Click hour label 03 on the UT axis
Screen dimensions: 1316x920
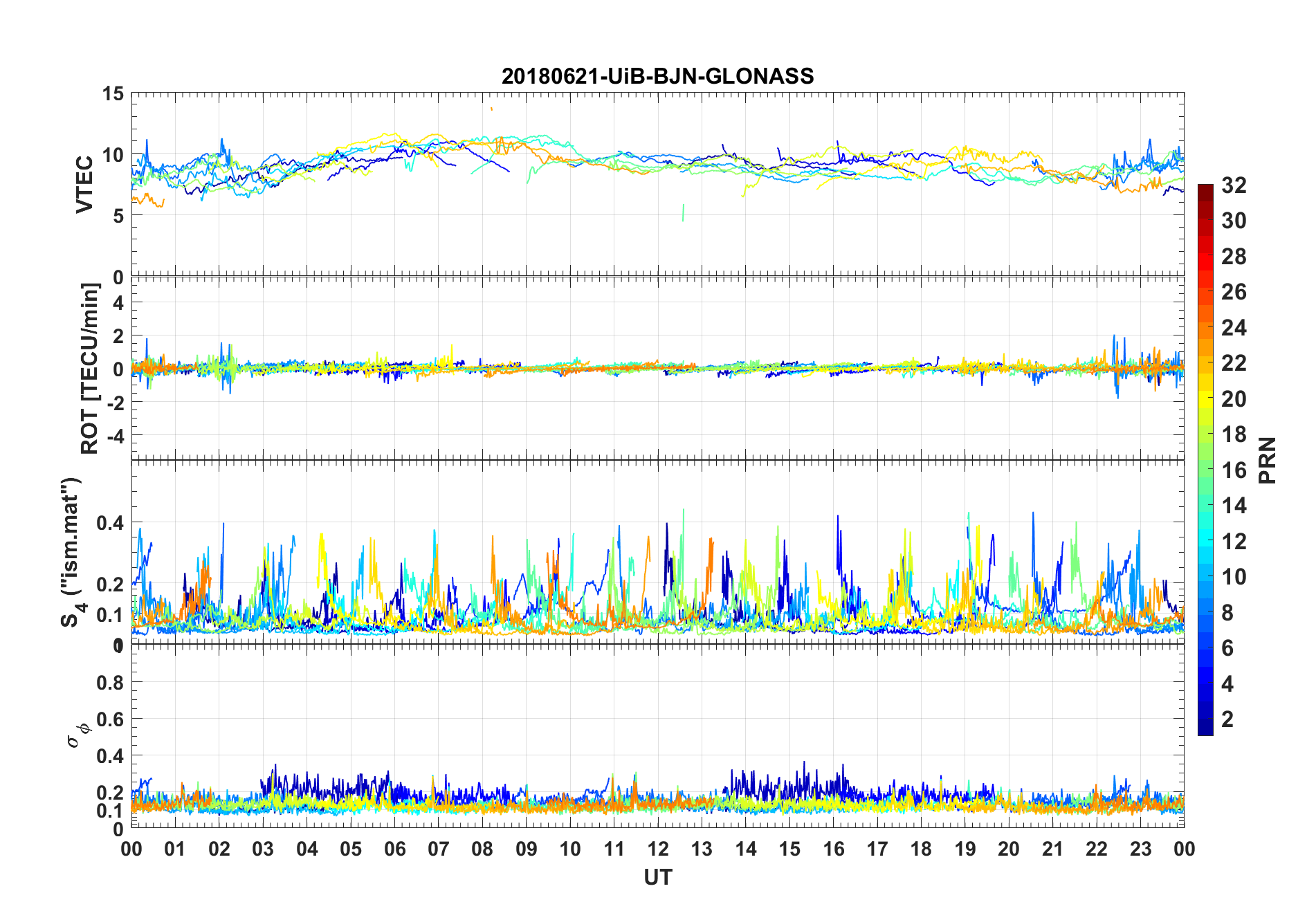tap(263, 849)
